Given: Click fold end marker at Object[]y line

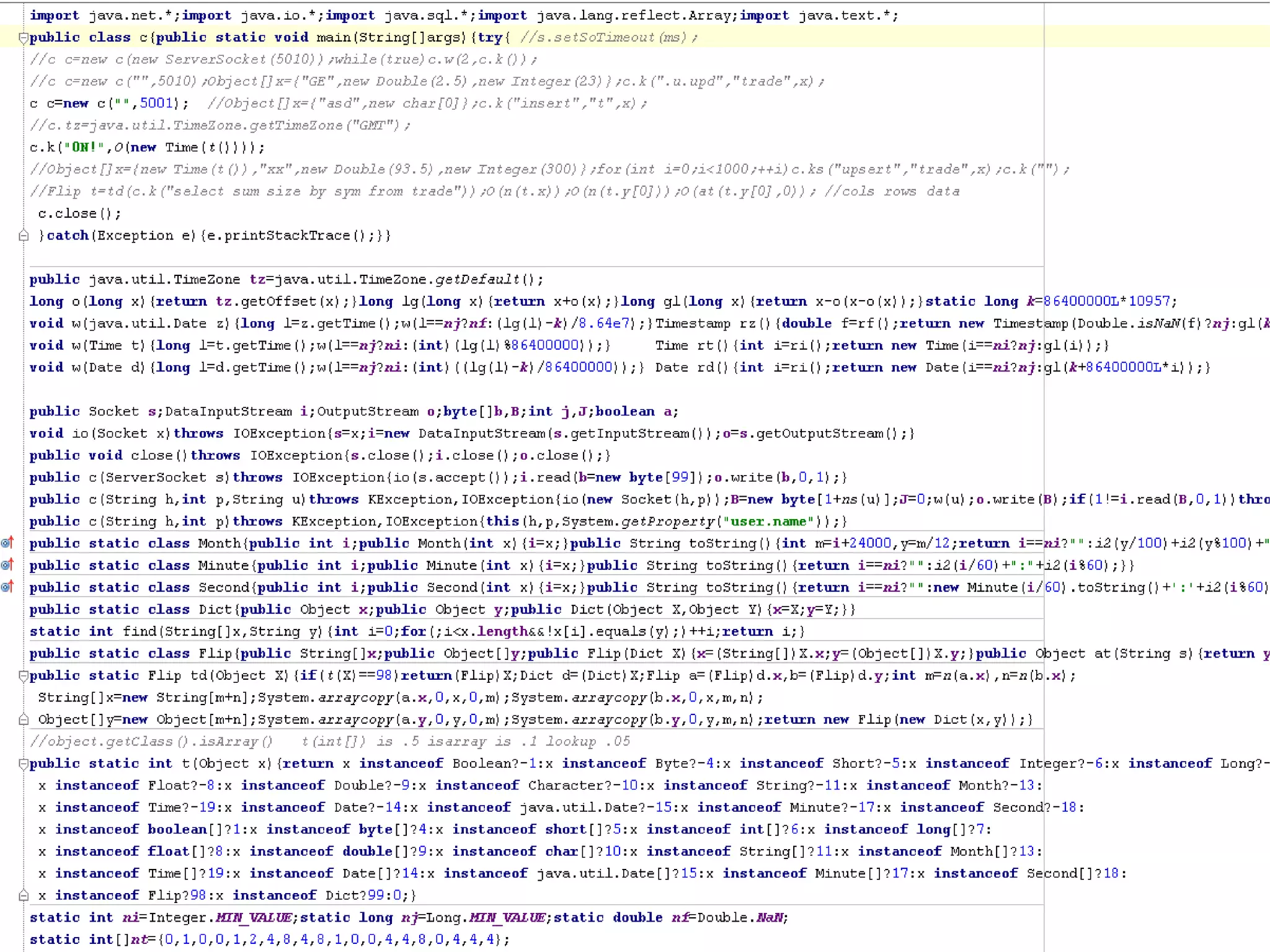Looking at the screenshot, I should pyautogui.click(x=24, y=719).
